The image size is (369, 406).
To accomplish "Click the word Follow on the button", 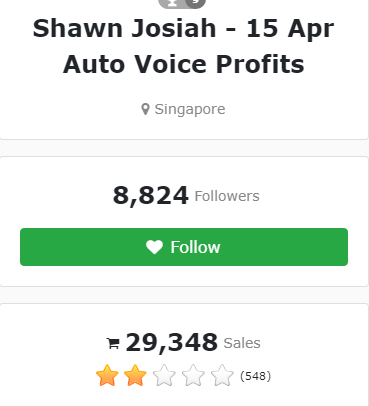I will tap(195, 247).
